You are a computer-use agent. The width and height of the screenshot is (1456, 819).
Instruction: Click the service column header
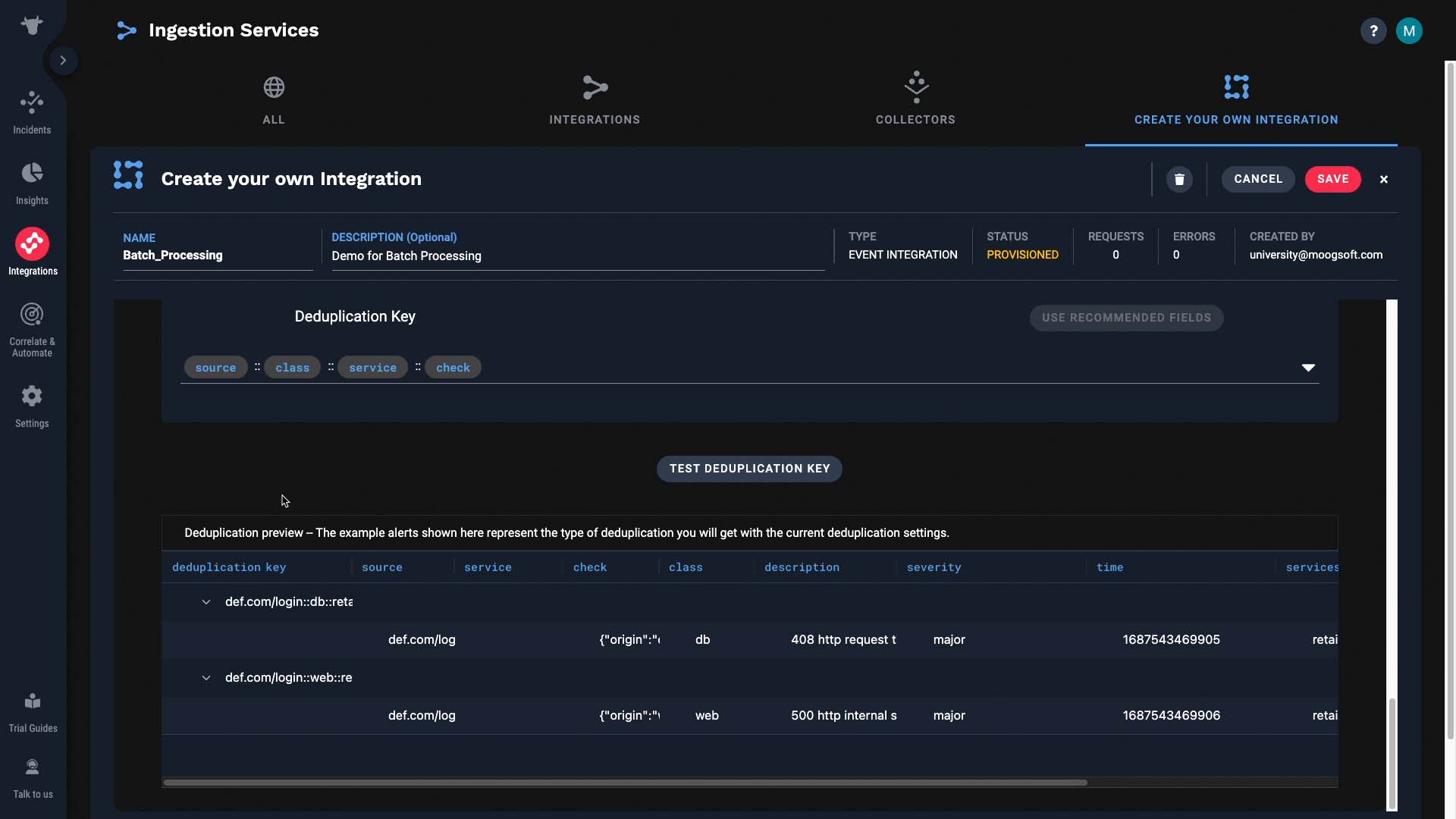click(x=488, y=567)
